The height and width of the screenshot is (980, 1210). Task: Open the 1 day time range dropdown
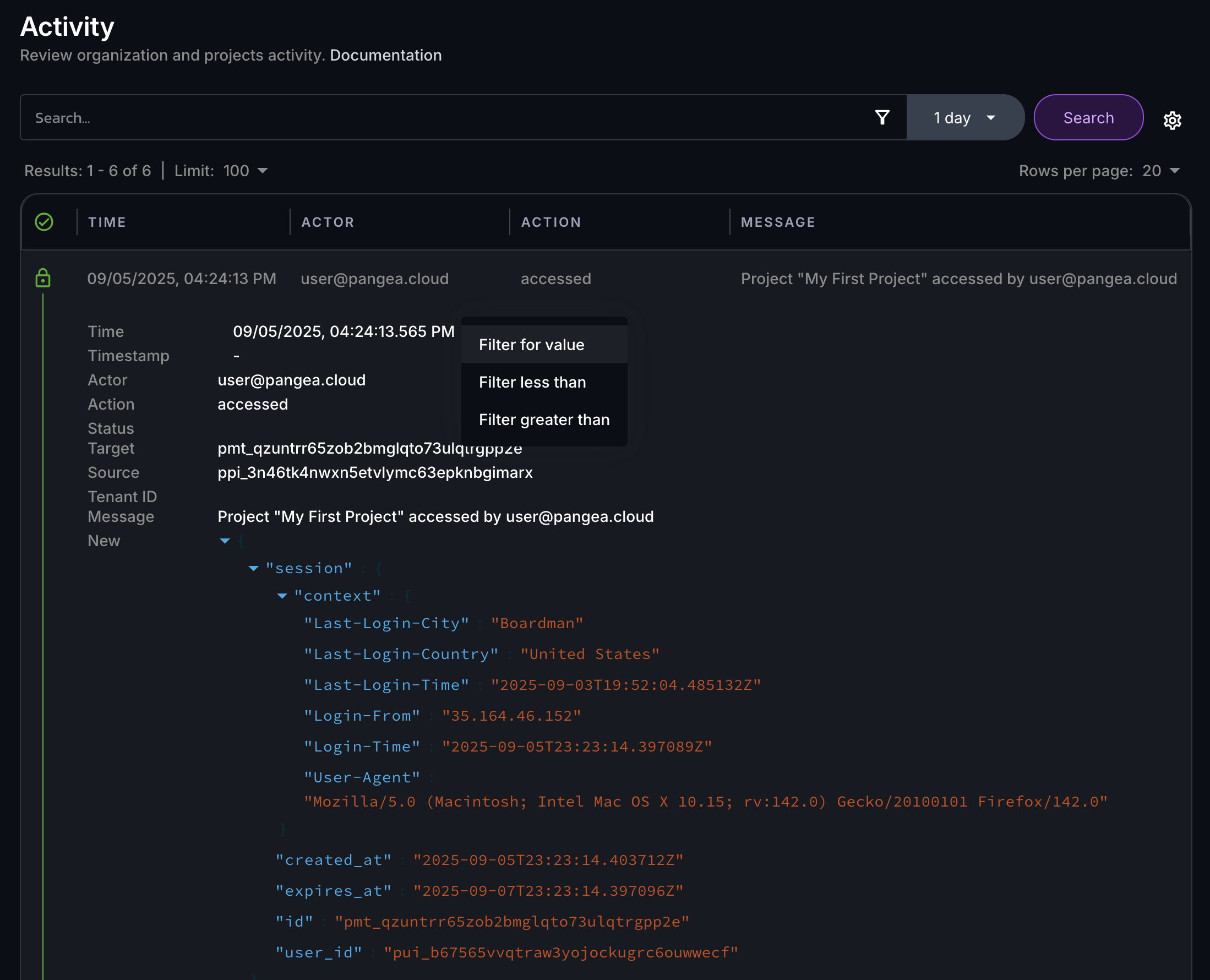[x=964, y=117]
